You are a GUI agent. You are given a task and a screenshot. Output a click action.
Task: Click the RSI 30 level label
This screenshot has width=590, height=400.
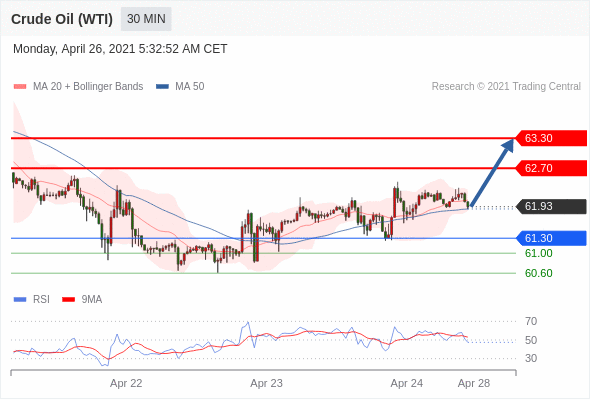point(531,358)
